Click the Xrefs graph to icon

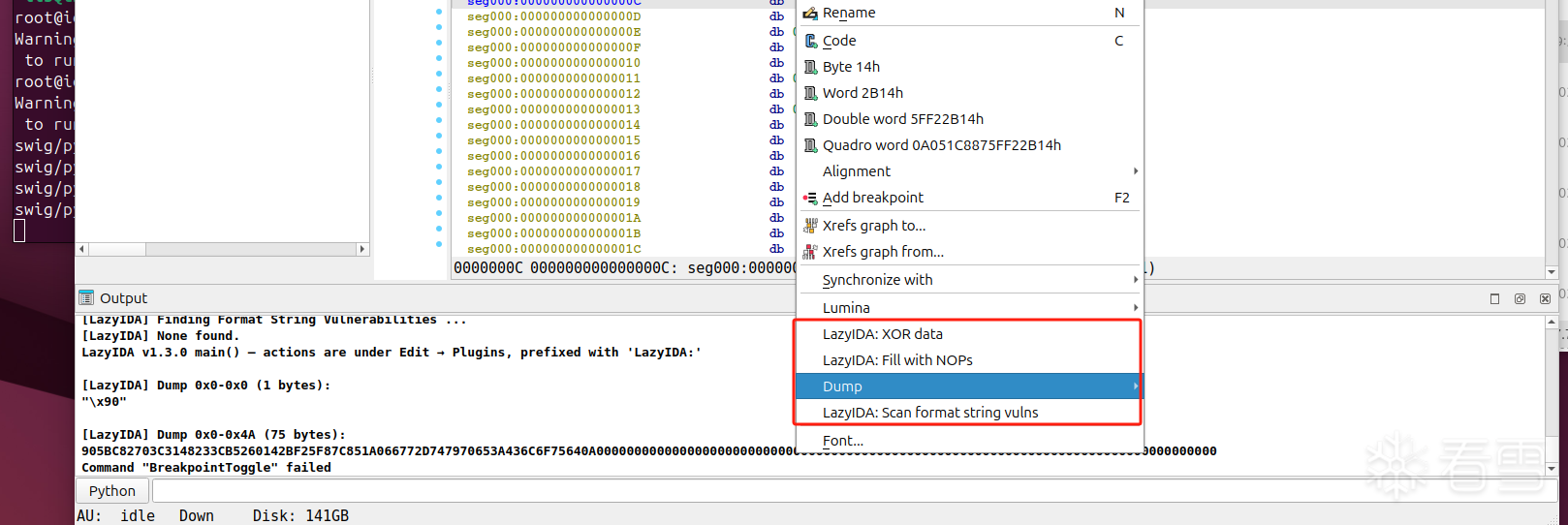[811, 226]
